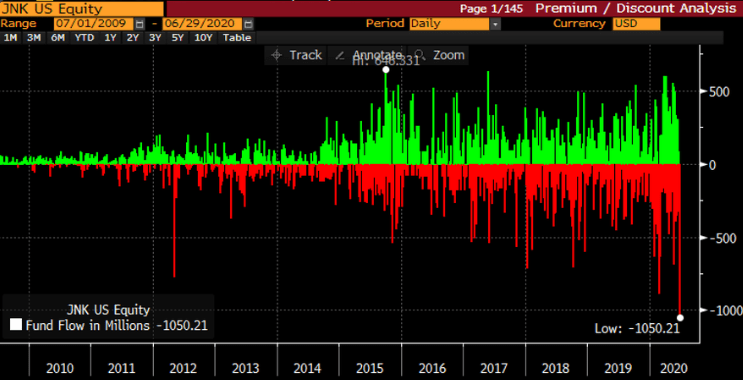Click the Daily period field

click(x=449, y=24)
